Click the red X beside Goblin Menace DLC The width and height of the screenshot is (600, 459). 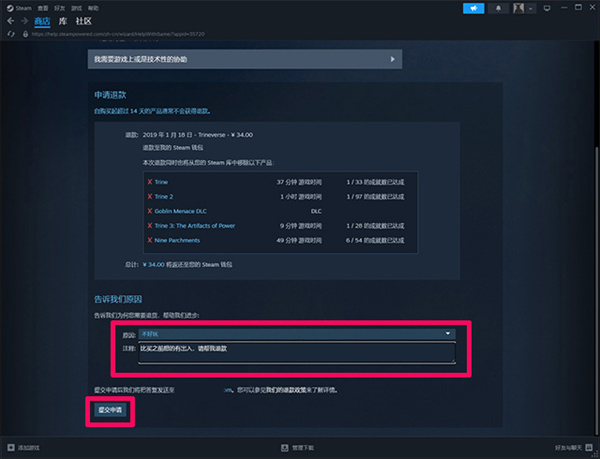[x=150, y=211]
